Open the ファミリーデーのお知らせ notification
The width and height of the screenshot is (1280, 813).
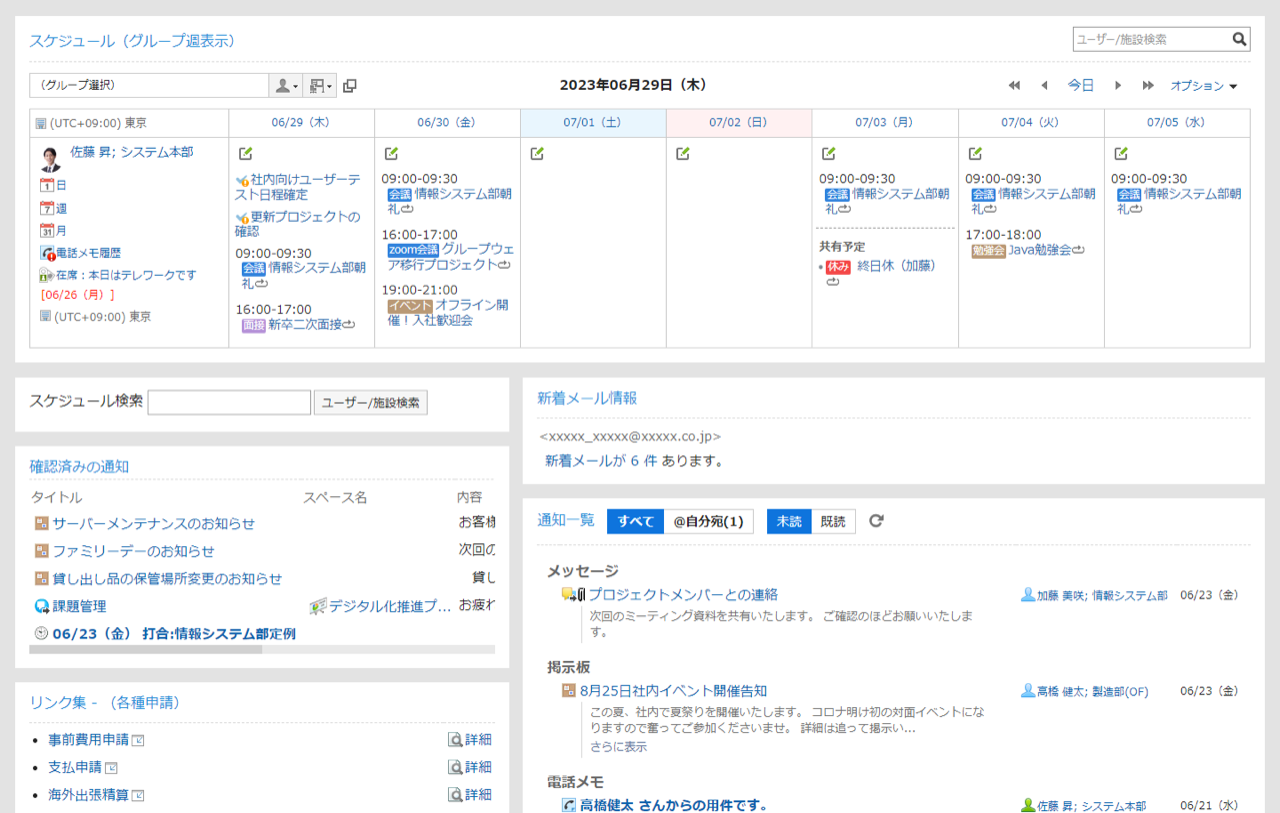point(133,551)
